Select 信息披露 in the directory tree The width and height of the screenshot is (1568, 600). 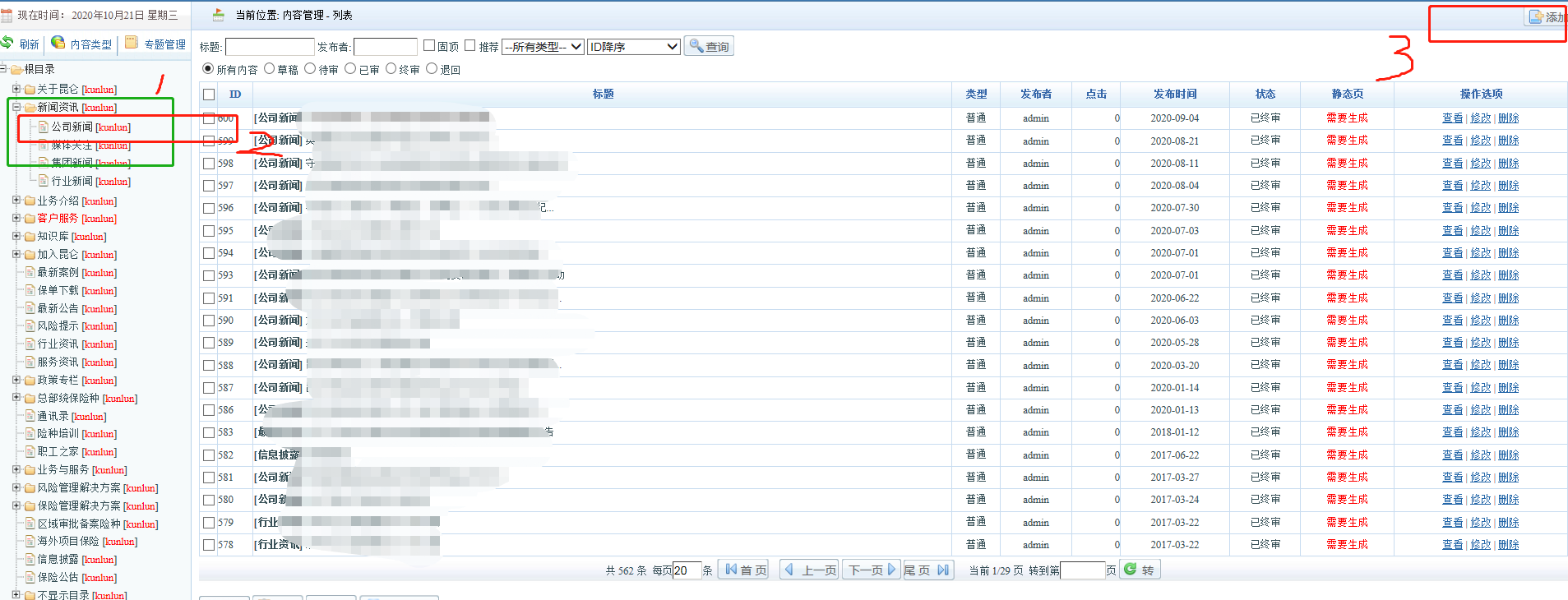point(58,560)
